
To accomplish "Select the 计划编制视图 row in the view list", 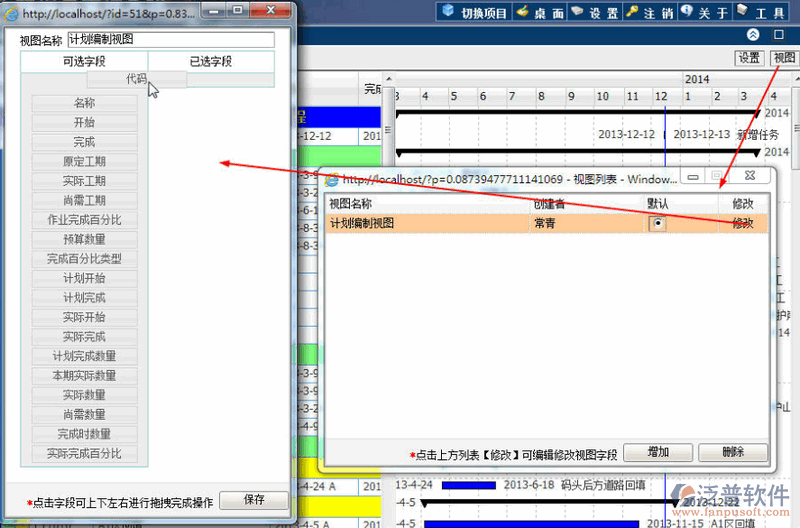I will point(546,223).
